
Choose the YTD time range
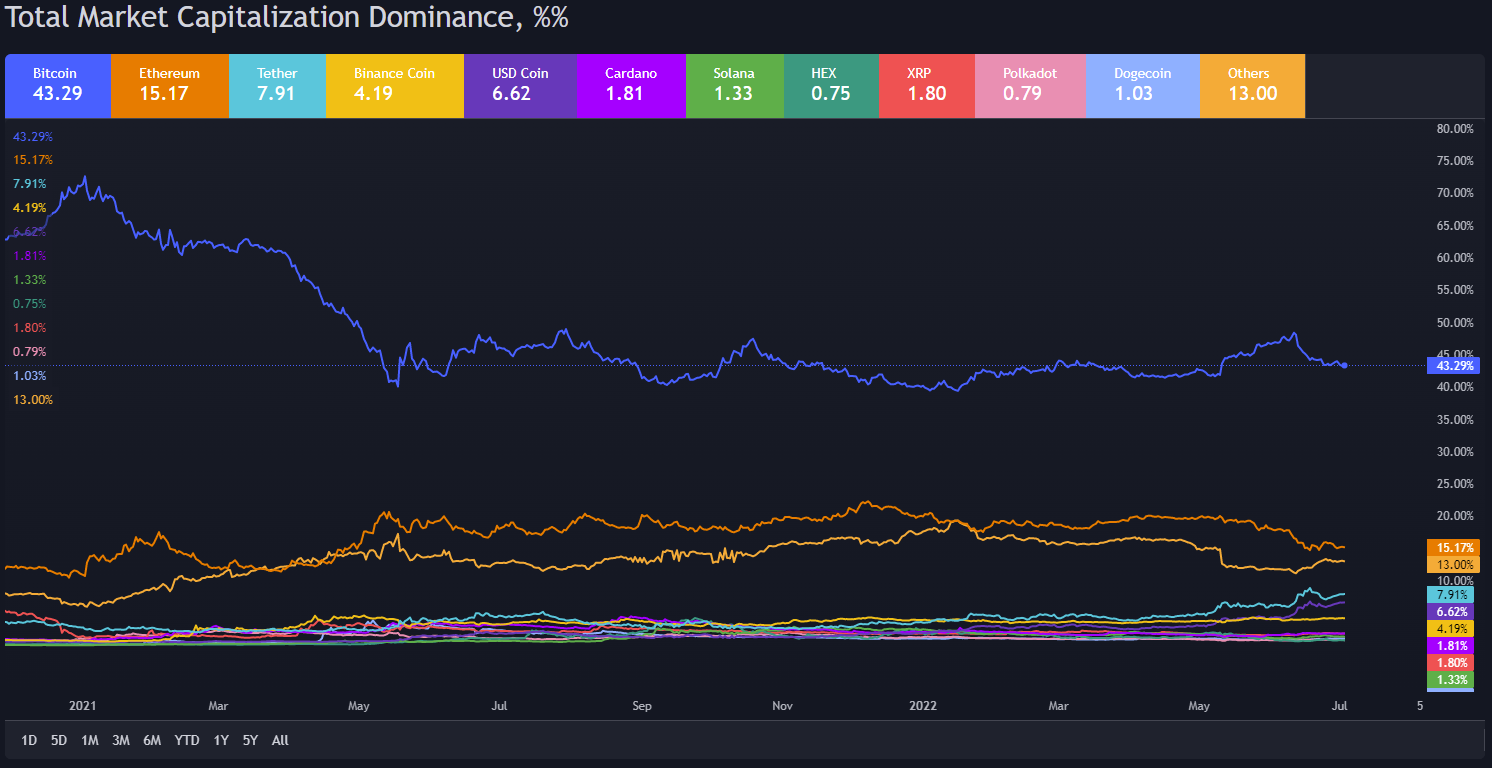(x=186, y=741)
